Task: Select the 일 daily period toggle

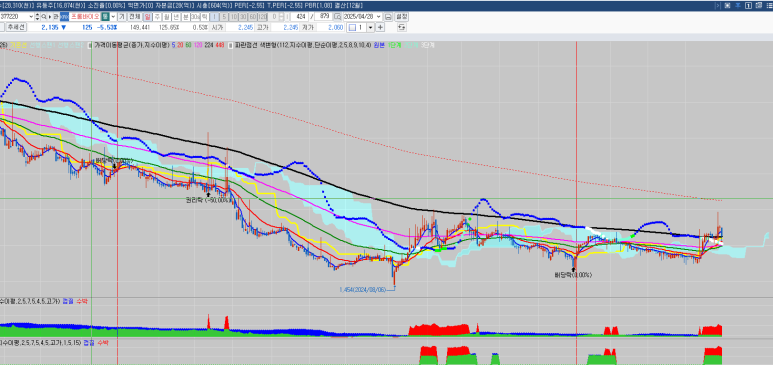Action: point(147,17)
